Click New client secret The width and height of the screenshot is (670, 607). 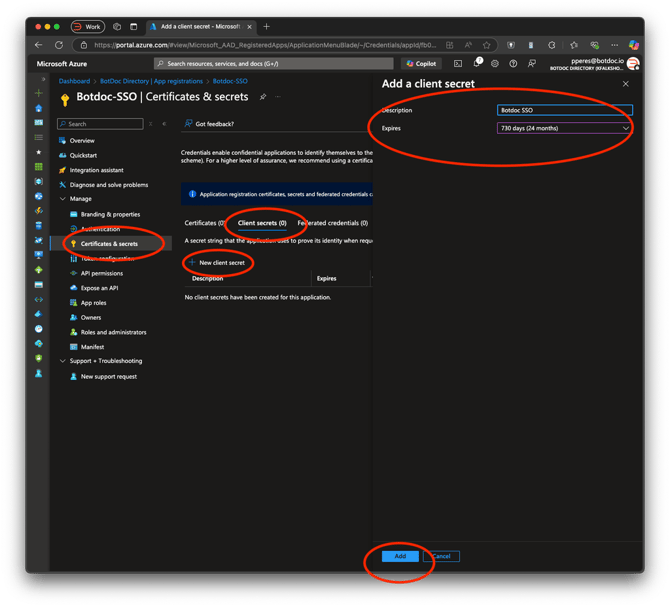point(217,263)
